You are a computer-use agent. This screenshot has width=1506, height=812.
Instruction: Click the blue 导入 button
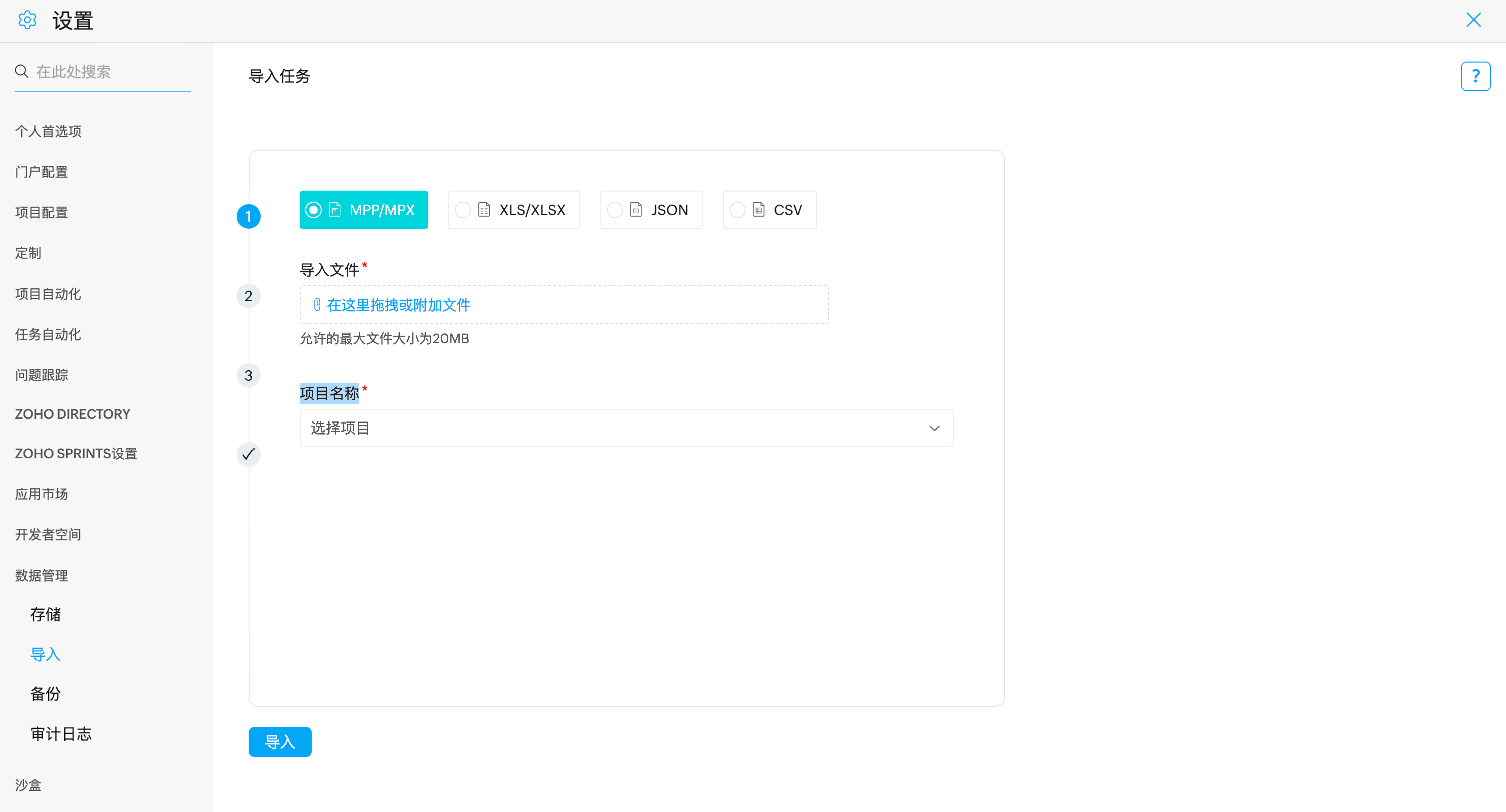tap(280, 741)
